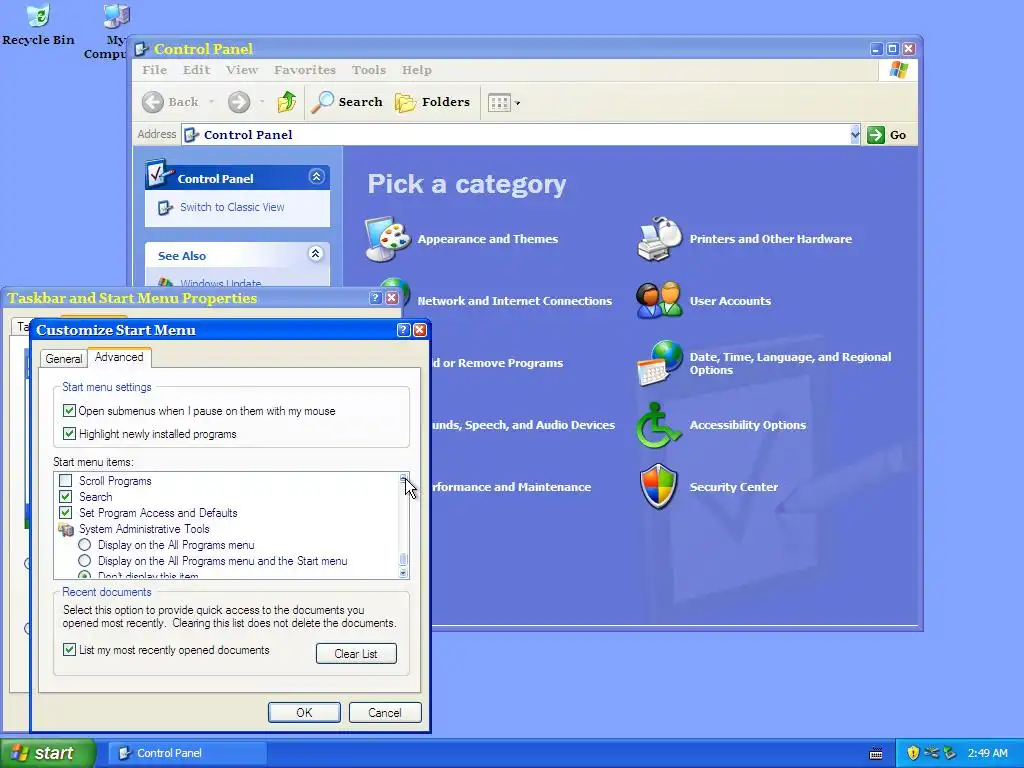1024x768 pixels.
Task: Uncheck the Search checkbox in list
Action: point(65,497)
